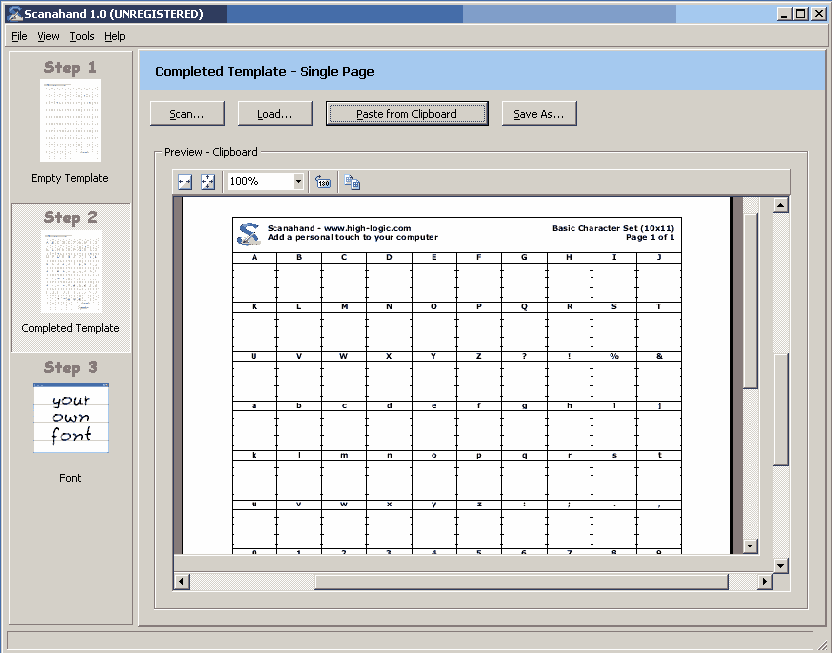Screen dimensions: 832x653
Task: Click the inner preview scrollbar down arrow
Action: 750,546
